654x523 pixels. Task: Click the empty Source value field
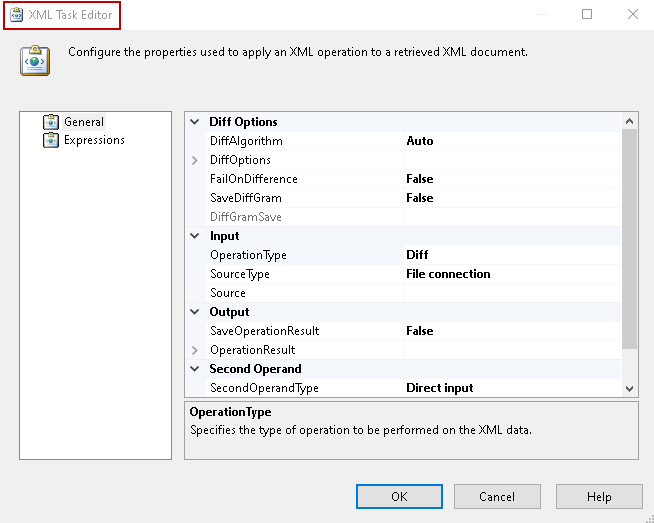pyautogui.click(x=512, y=293)
